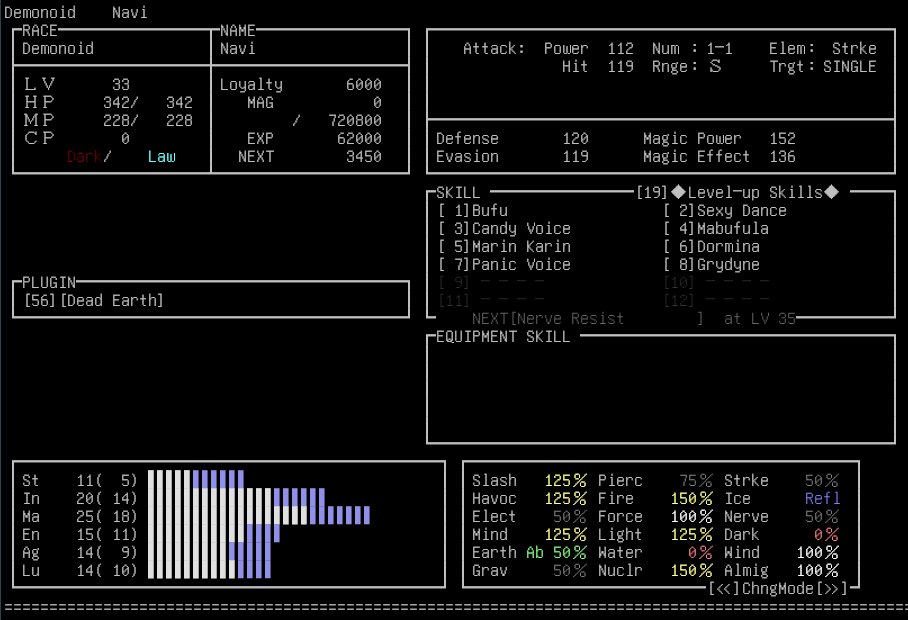This screenshot has width=908, height=620.
Task: Click the Trgt value SINGLE
Action: [850, 67]
